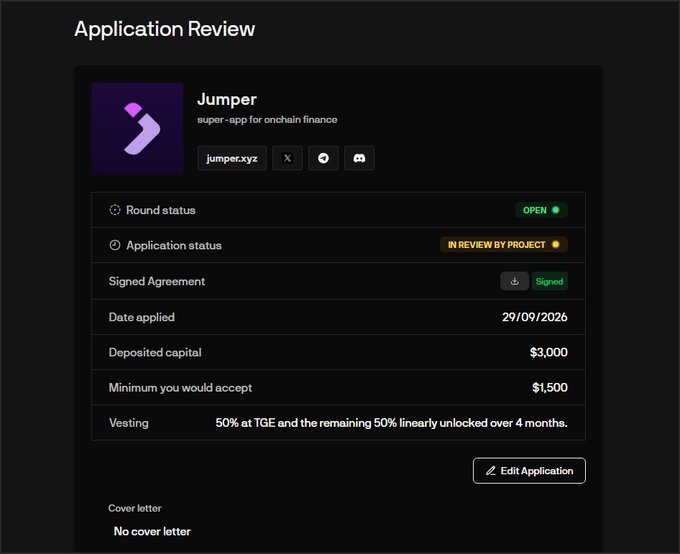Click the $3,000 deposited capital value
The width and height of the screenshot is (680, 554).
[549, 352]
